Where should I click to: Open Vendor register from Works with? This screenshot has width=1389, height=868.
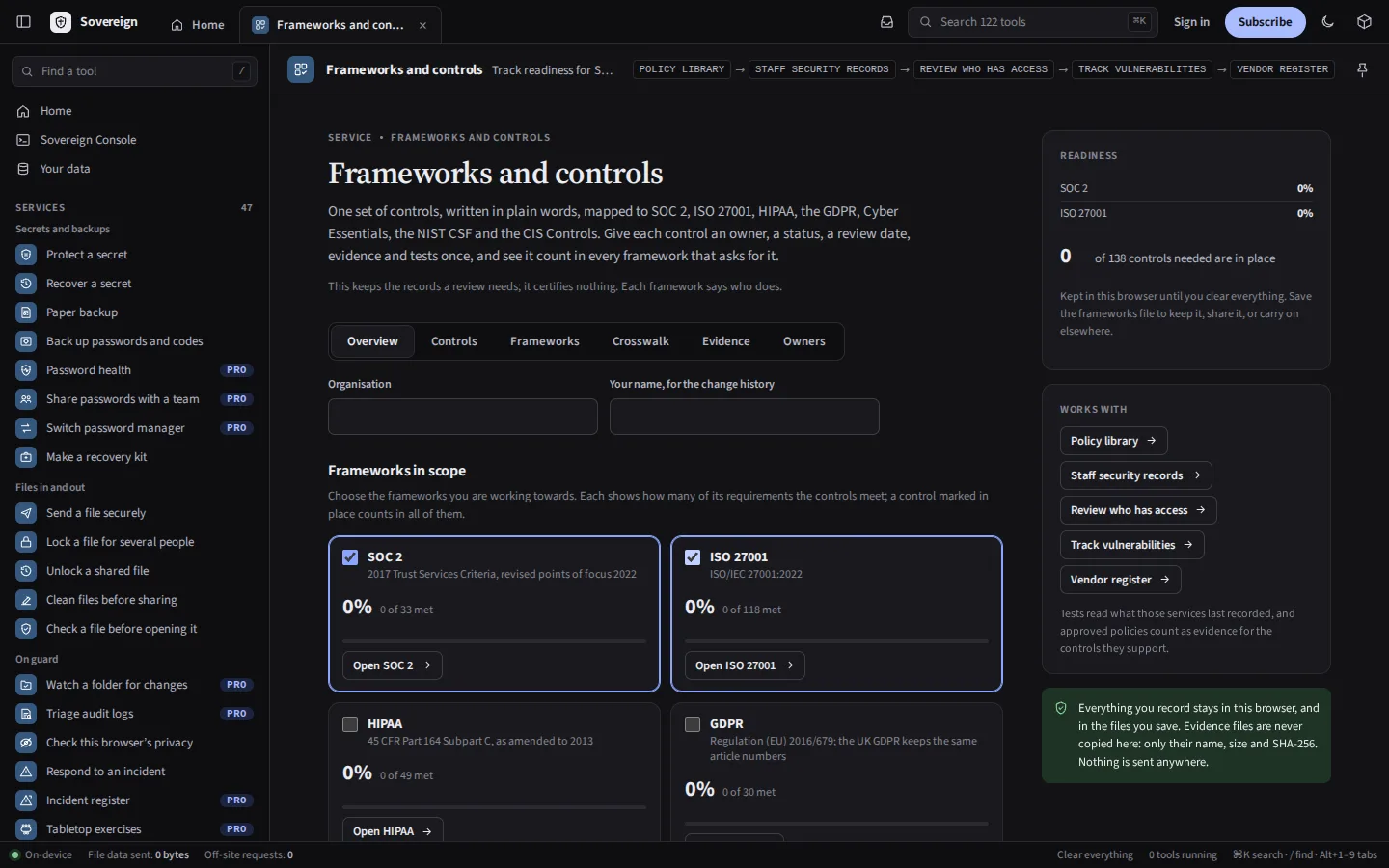click(1121, 580)
